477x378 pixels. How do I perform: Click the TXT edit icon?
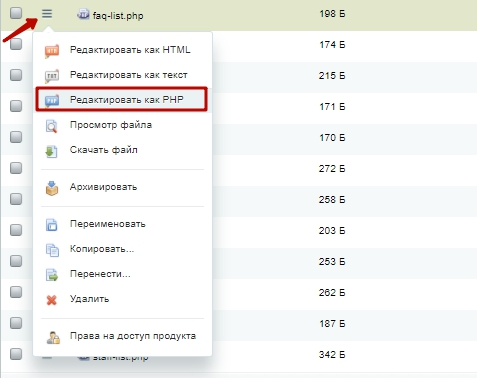click(52, 76)
